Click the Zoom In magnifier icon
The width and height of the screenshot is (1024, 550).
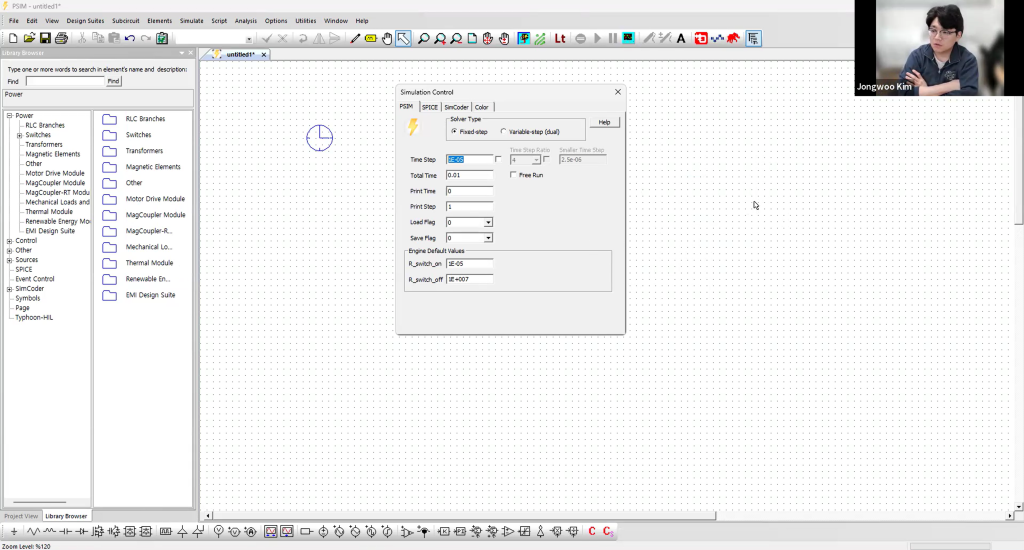click(x=440, y=39)
